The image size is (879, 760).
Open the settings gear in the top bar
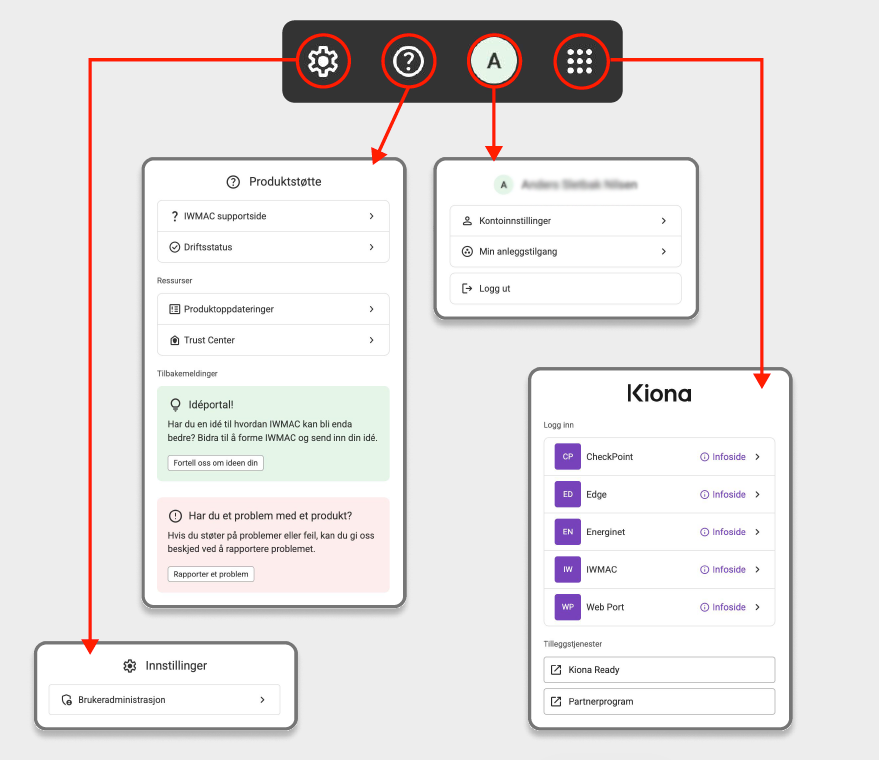[x=323, y=61]
